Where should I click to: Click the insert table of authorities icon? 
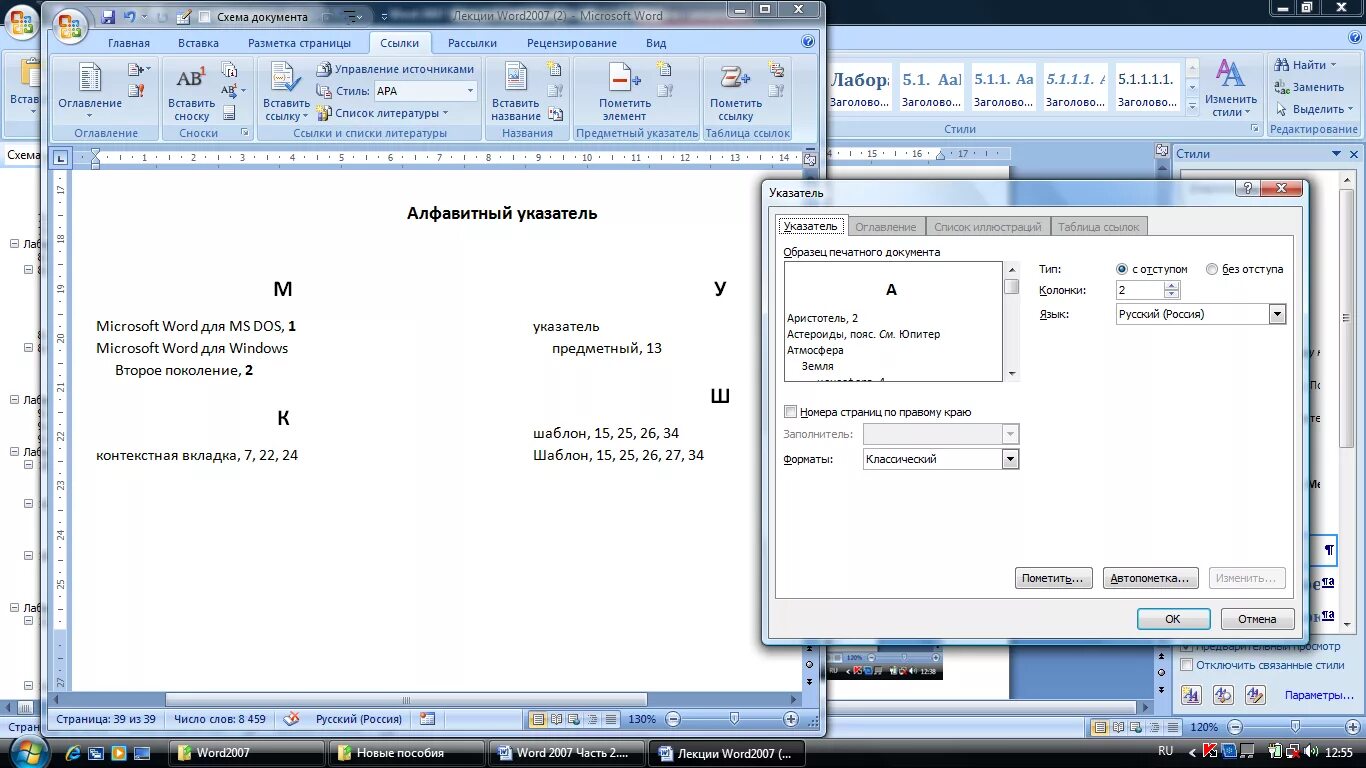tap(776, 69)
